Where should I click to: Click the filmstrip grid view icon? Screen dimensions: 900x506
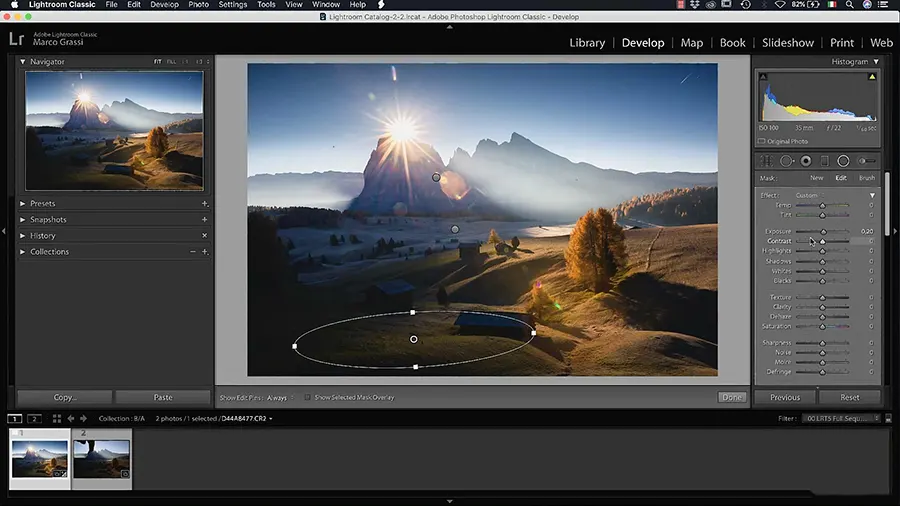tap(56, 418)
